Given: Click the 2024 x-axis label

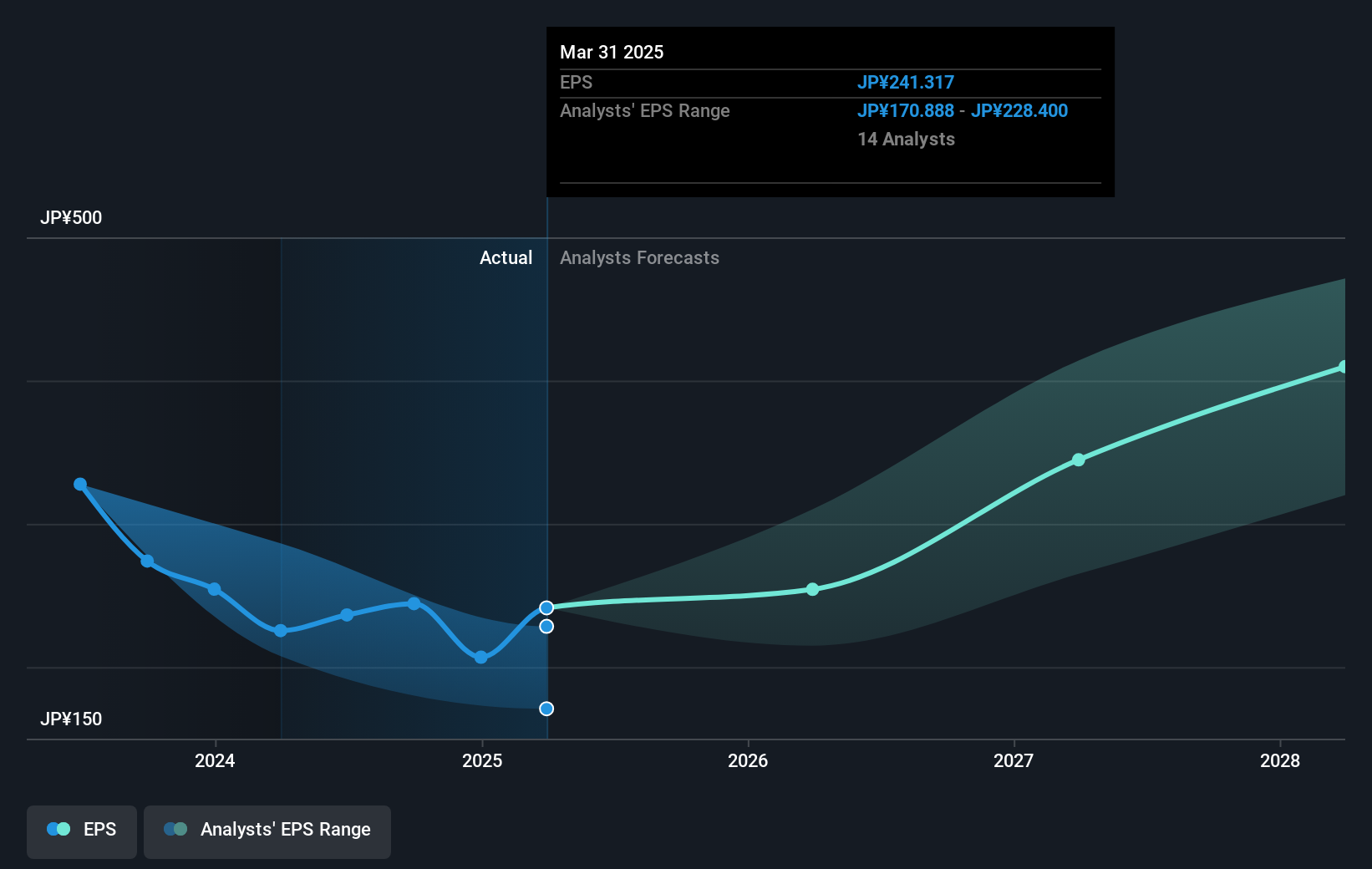Looking at the screenshot, I should 215,760.
